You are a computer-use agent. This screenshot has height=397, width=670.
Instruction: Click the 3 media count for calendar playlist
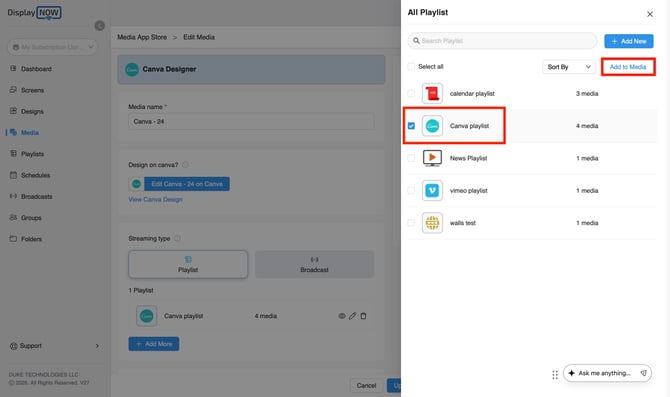[x=587, y=94]
